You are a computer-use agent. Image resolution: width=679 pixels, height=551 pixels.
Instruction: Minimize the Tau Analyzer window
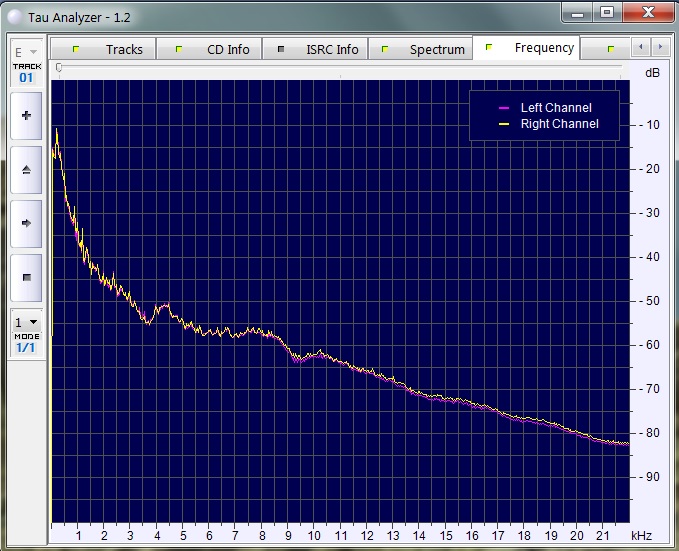577,12
